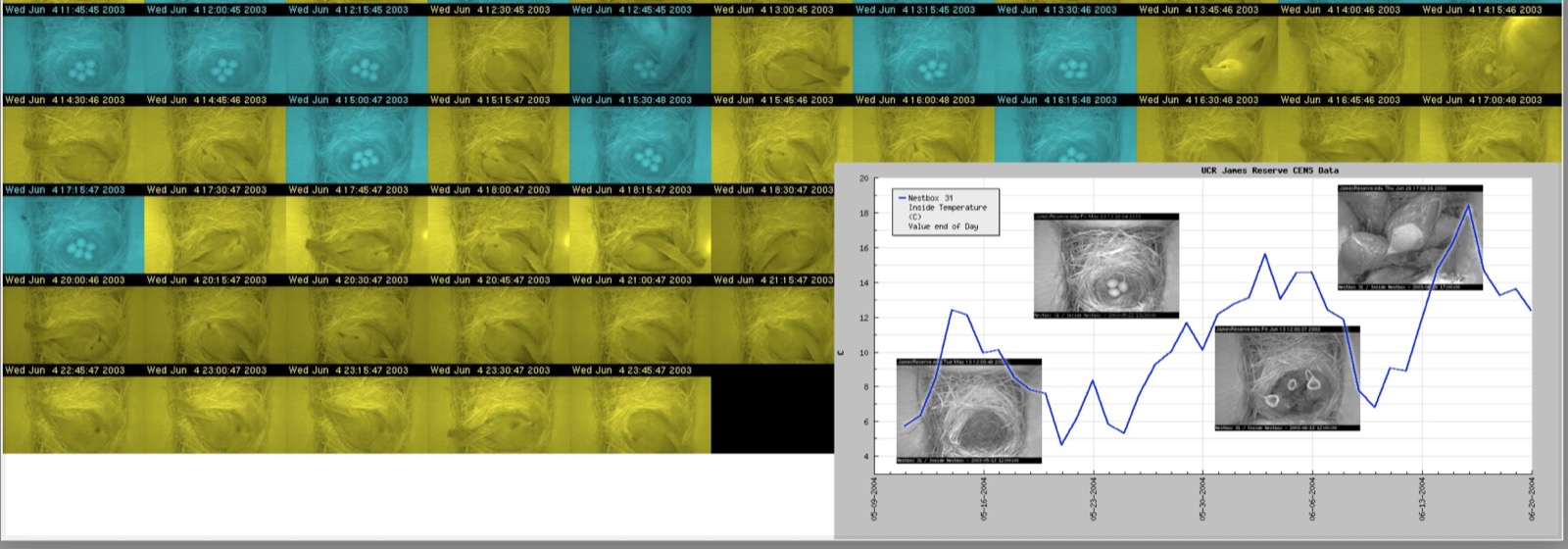Screen dimensions: 1568x549
Task: Select the 17:15:47 cyan eggs thumbnail
Action: (73, 235)
